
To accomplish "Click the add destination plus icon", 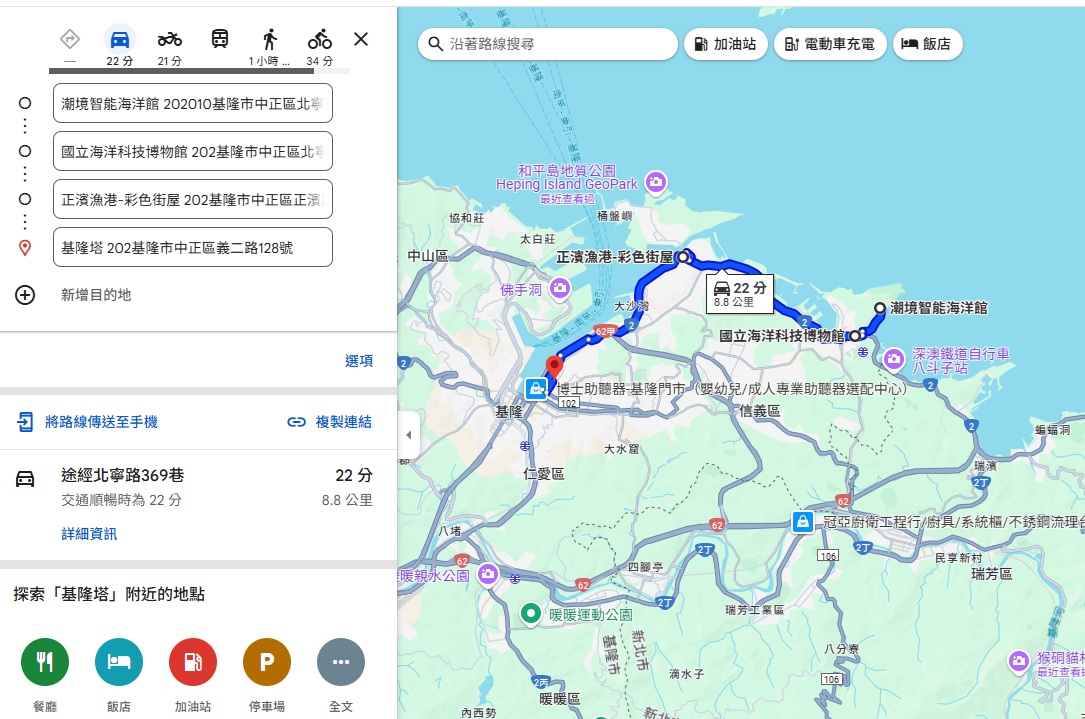I will click(25, 295).
